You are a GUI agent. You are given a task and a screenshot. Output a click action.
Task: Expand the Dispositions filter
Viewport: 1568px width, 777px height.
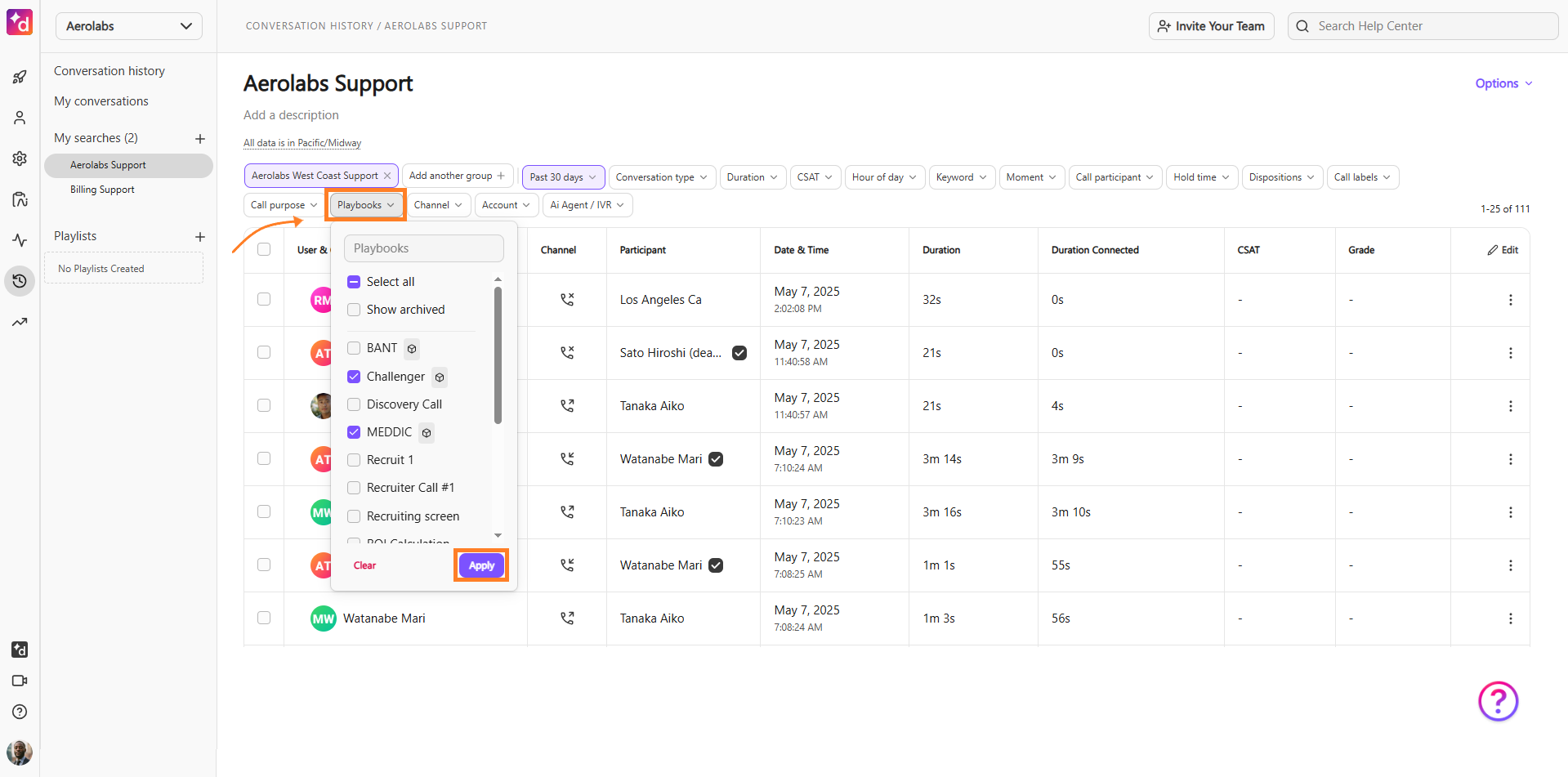coord(1282,177)
